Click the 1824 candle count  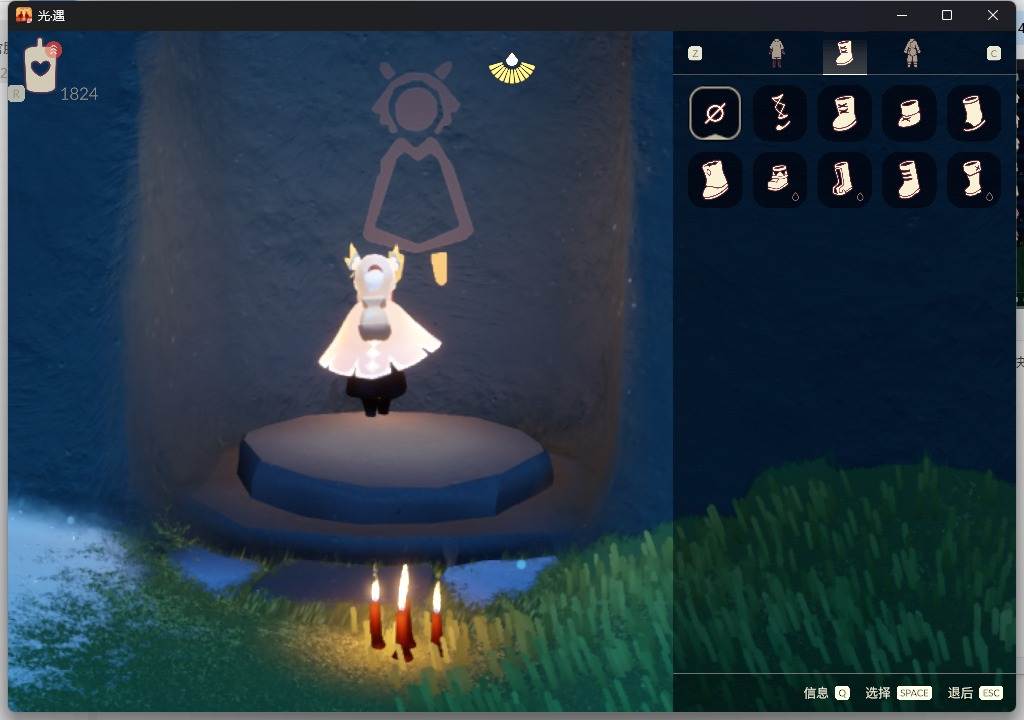pyautogui.click(x=79, y=94)
